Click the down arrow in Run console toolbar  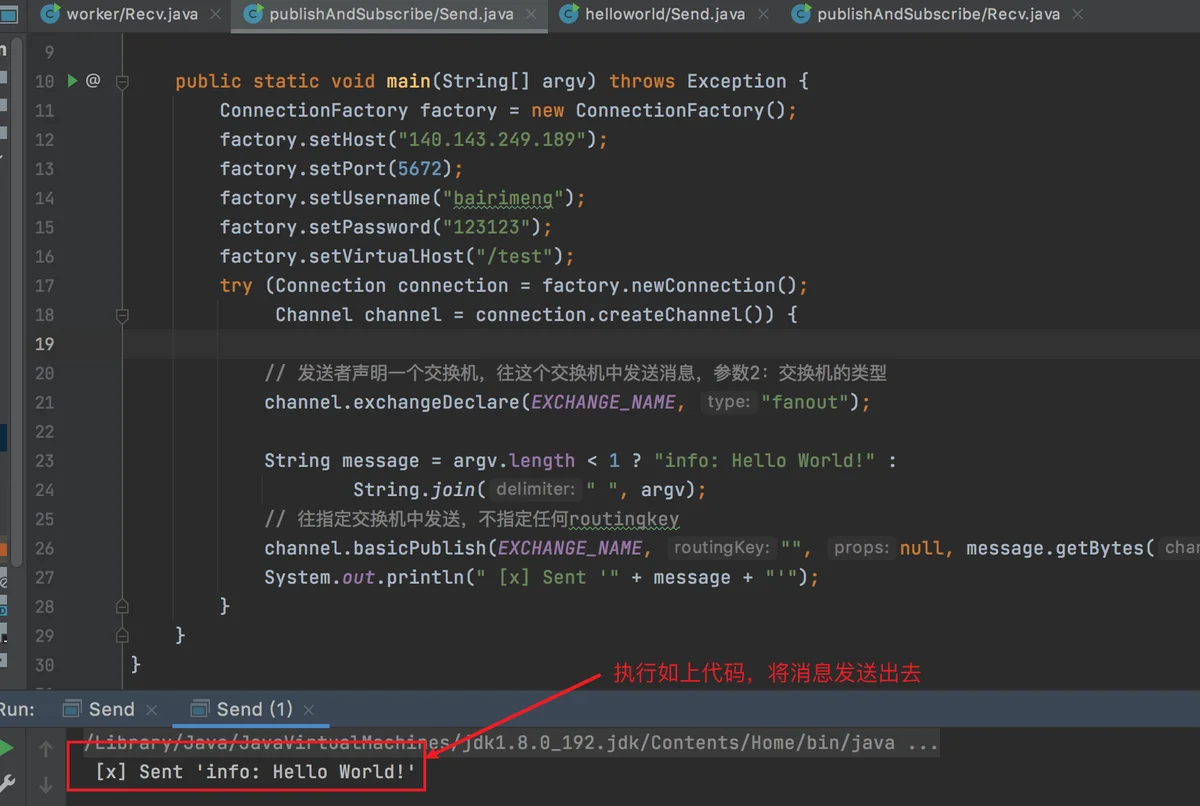click(x=45, y=785)
